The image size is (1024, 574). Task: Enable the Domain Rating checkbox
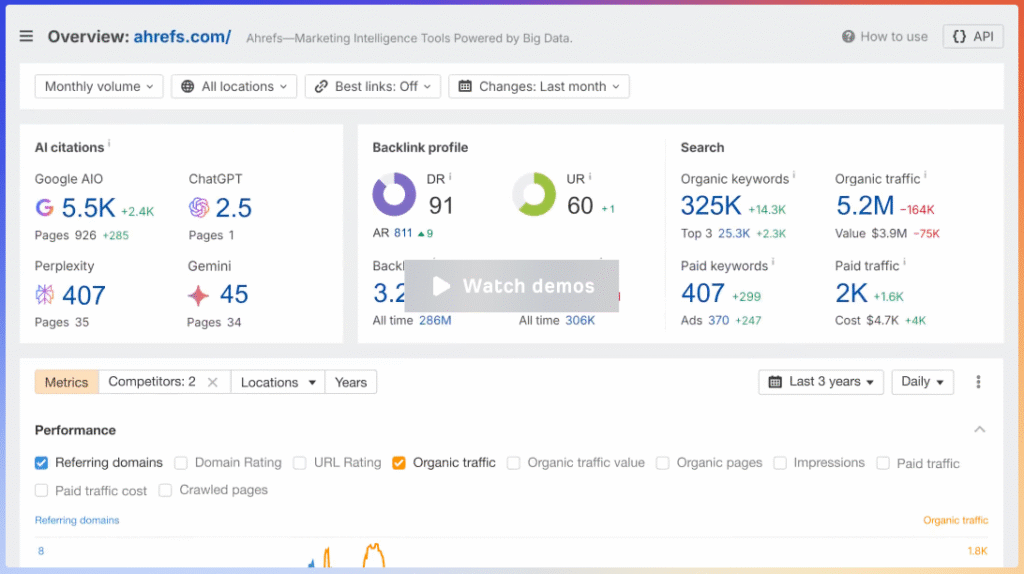pyautogui.click(x=181, y=463)
